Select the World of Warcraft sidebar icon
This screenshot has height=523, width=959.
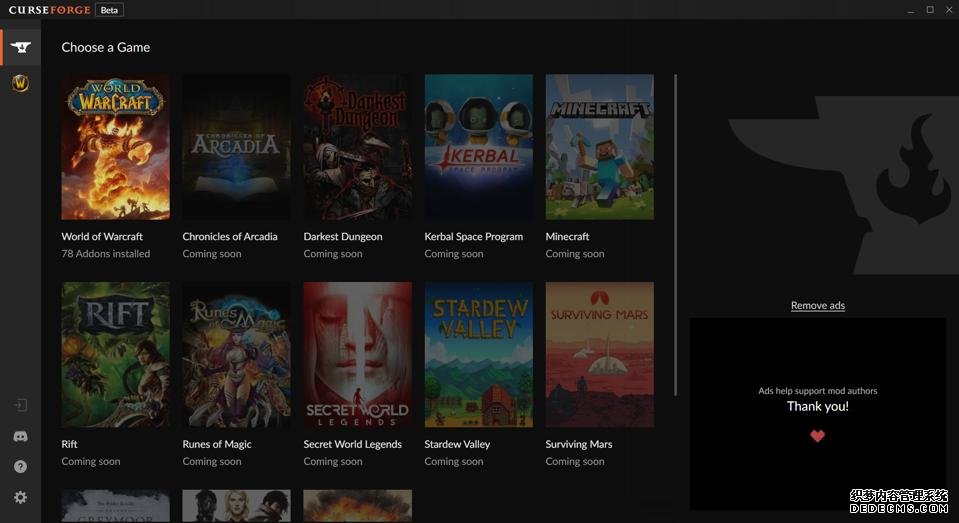[20, 84]
